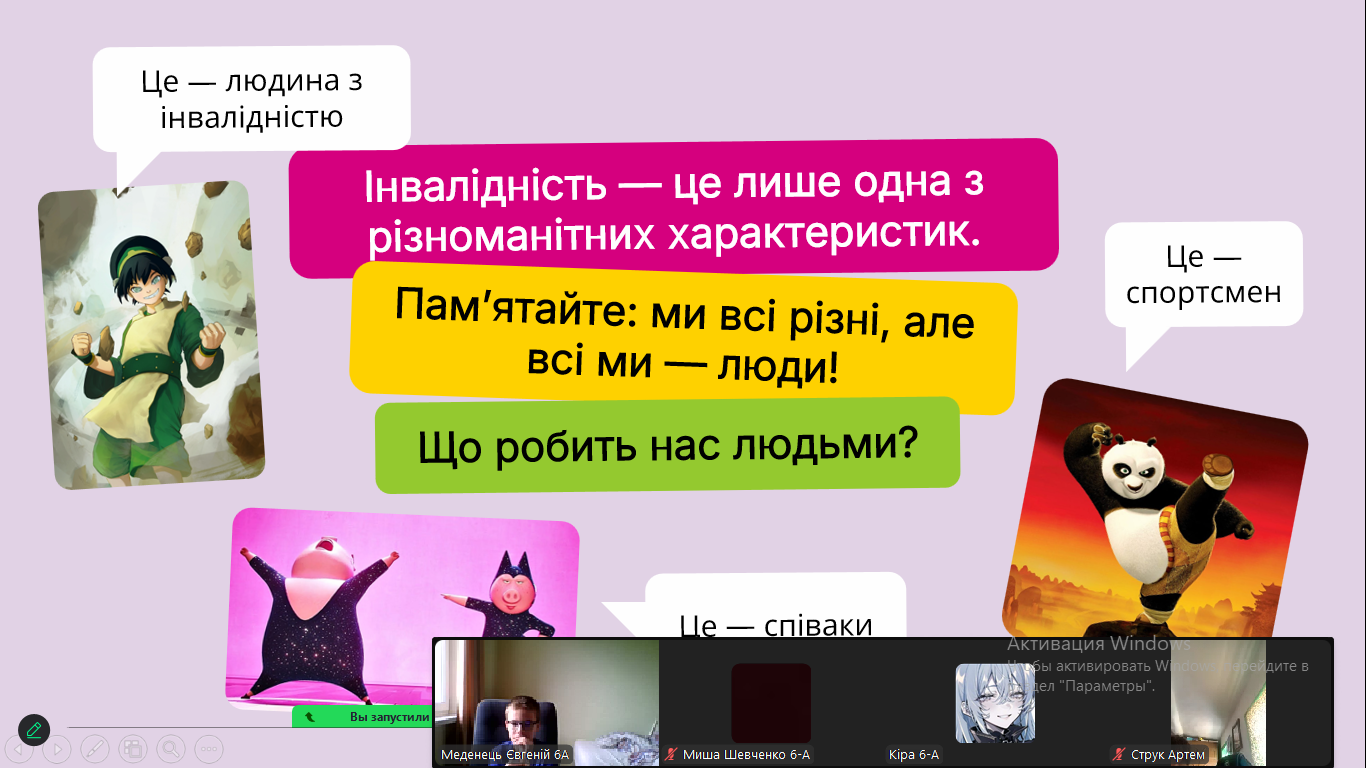The height and width of the screenshot is (768, 1366).
Task: Click the speech bubble "Це — співаки"
Action: 776,606
